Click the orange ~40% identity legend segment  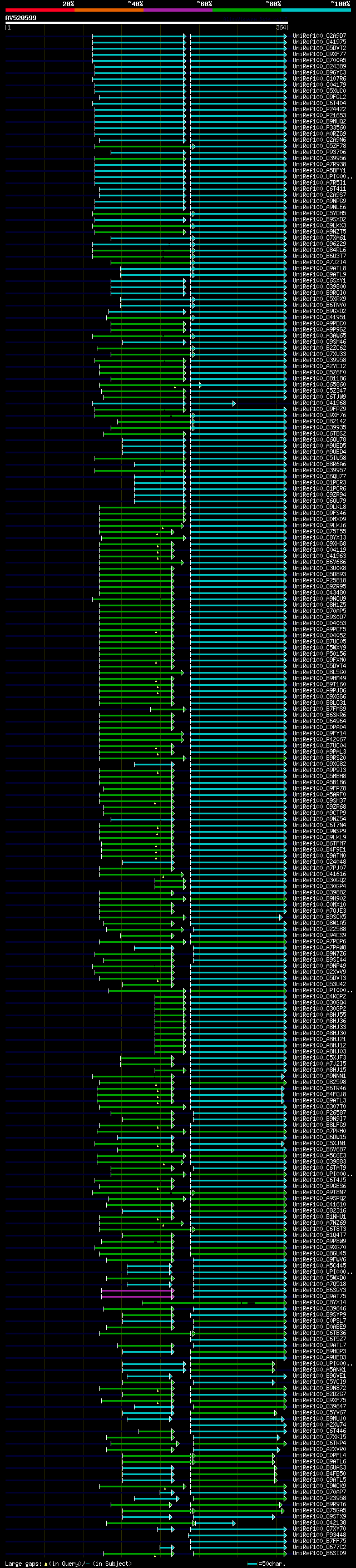[109, 10]
